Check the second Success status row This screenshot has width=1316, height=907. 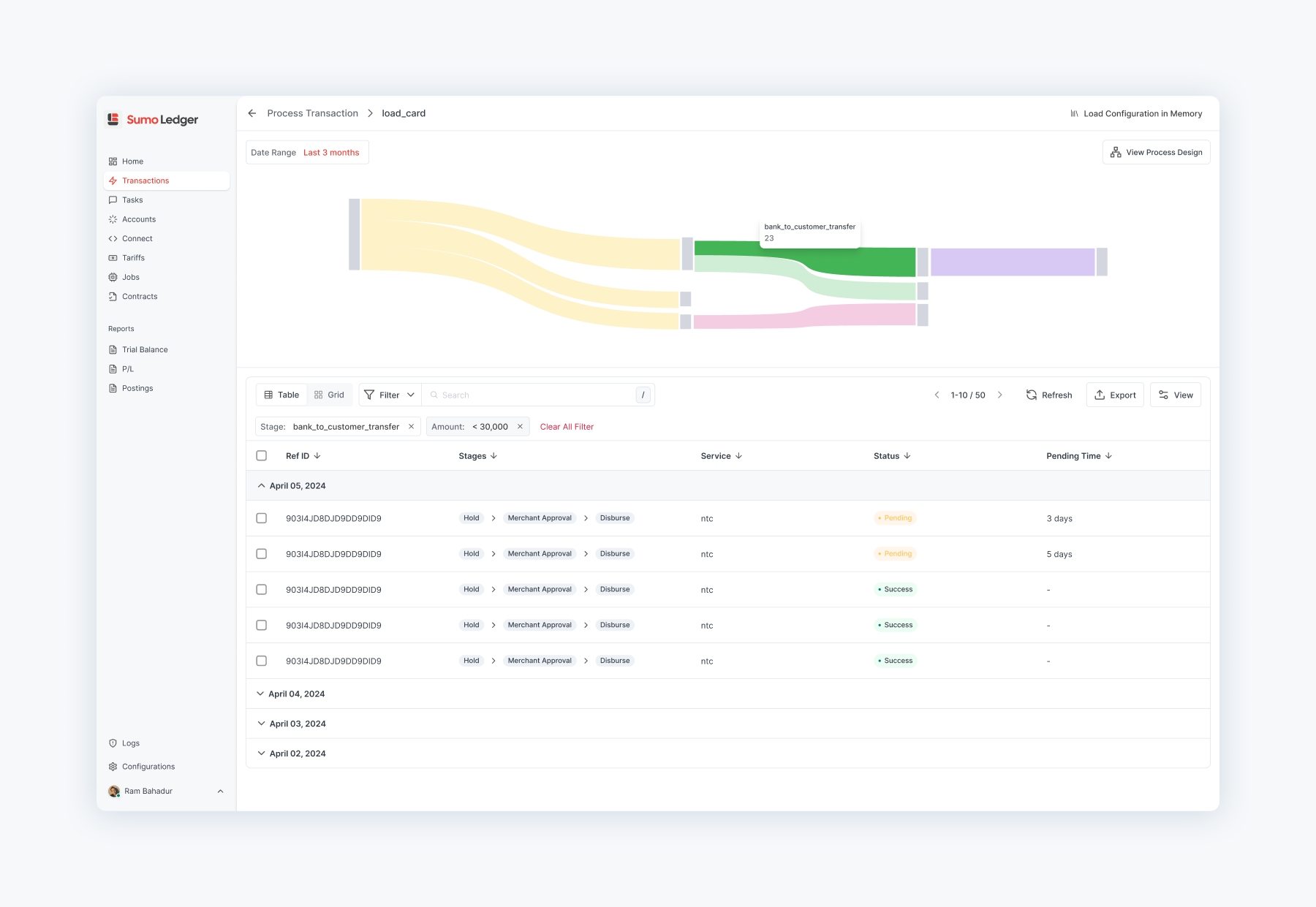pos(262,626)
